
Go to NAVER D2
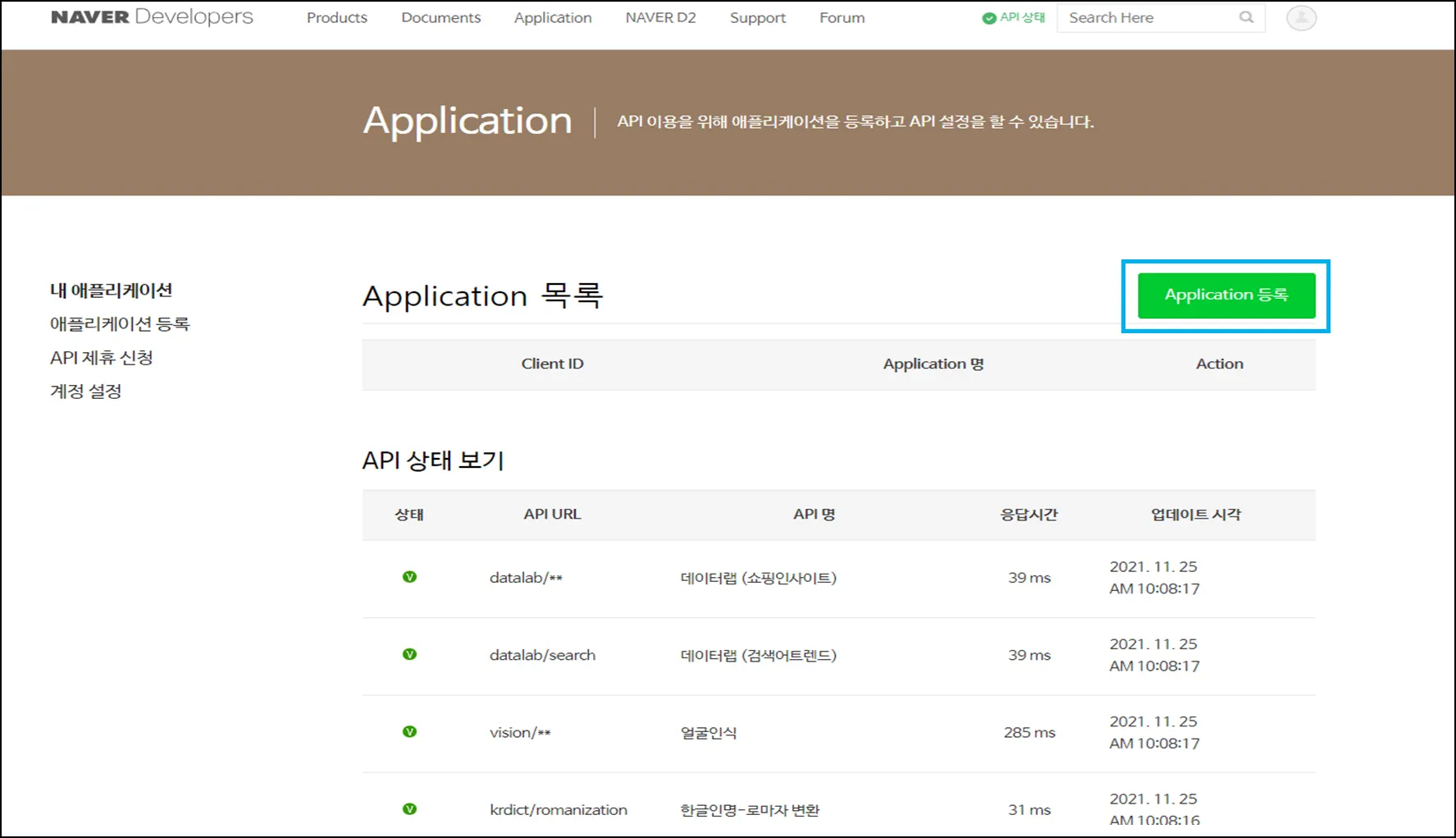pyautogui.click(x=660, y=18)
